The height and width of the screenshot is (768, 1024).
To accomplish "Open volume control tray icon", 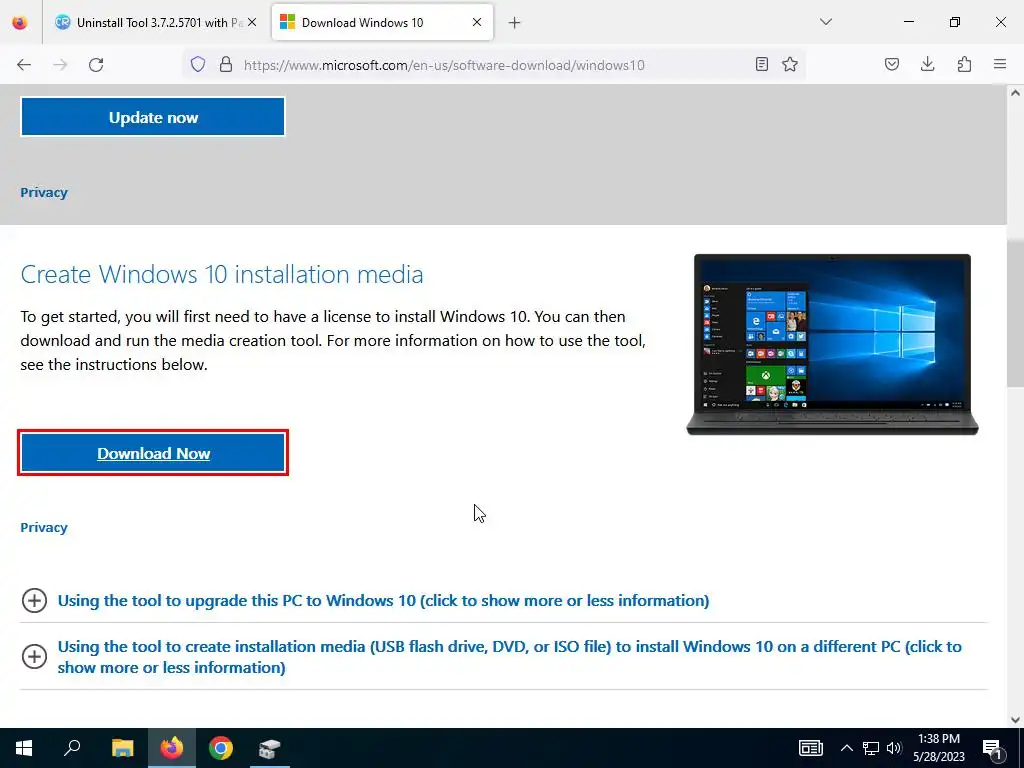I will coord(894,748).
